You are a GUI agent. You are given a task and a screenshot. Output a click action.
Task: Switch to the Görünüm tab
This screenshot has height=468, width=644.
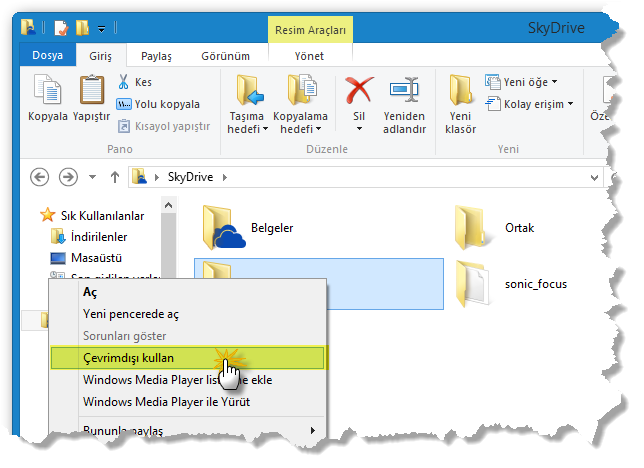pyautogui.click(x=225, y=56)
